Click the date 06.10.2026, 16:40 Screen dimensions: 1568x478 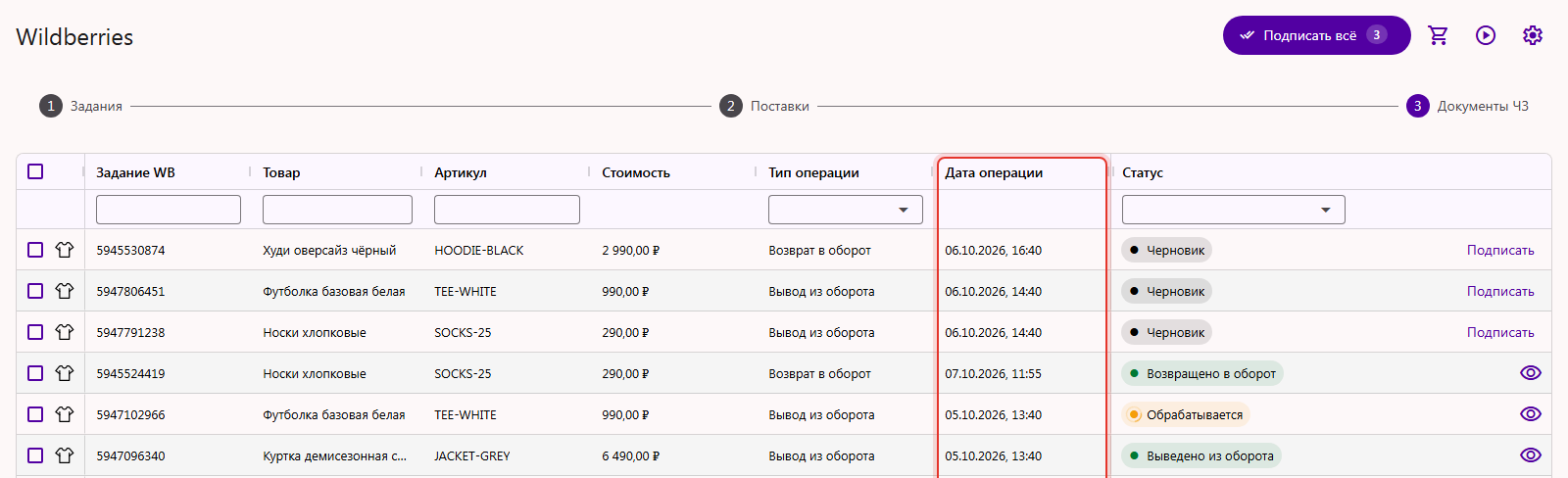(x=993, y=250)
